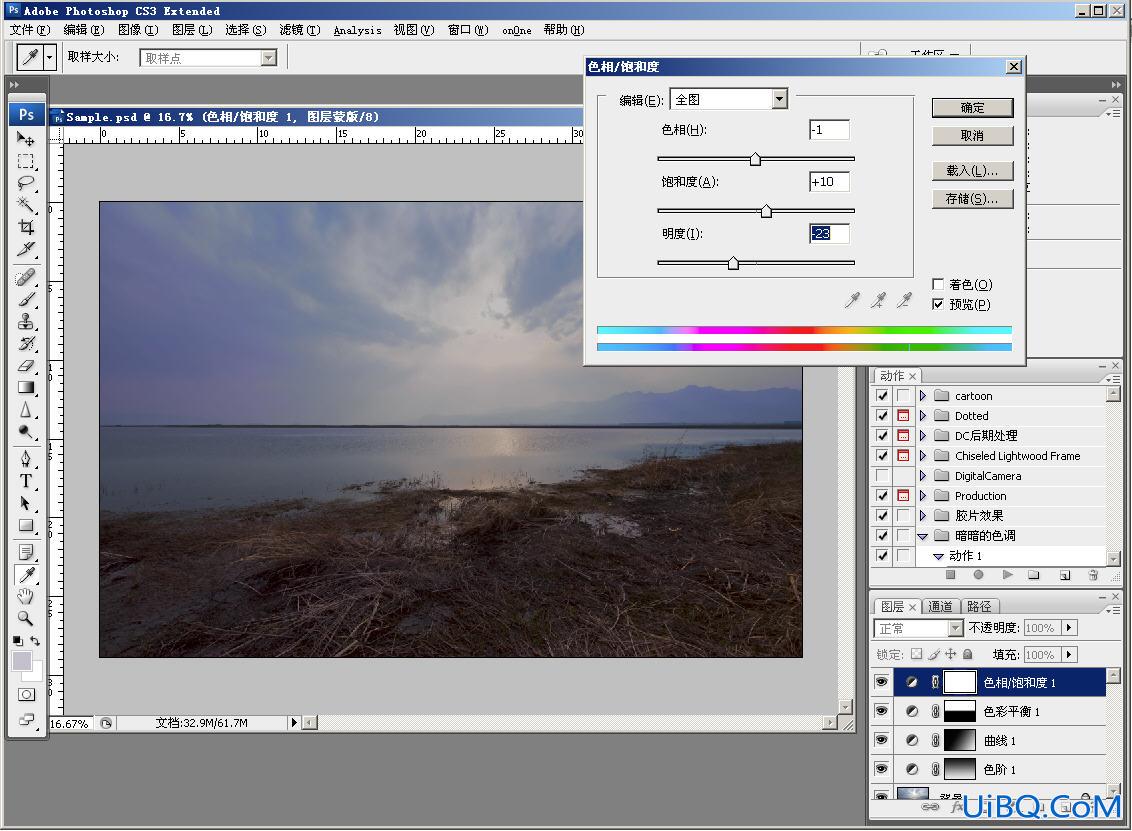This screenshot has width=1132, height=831.
Task: Expand the Production action set
Action: pyautogui.click(x=923, y=495)
